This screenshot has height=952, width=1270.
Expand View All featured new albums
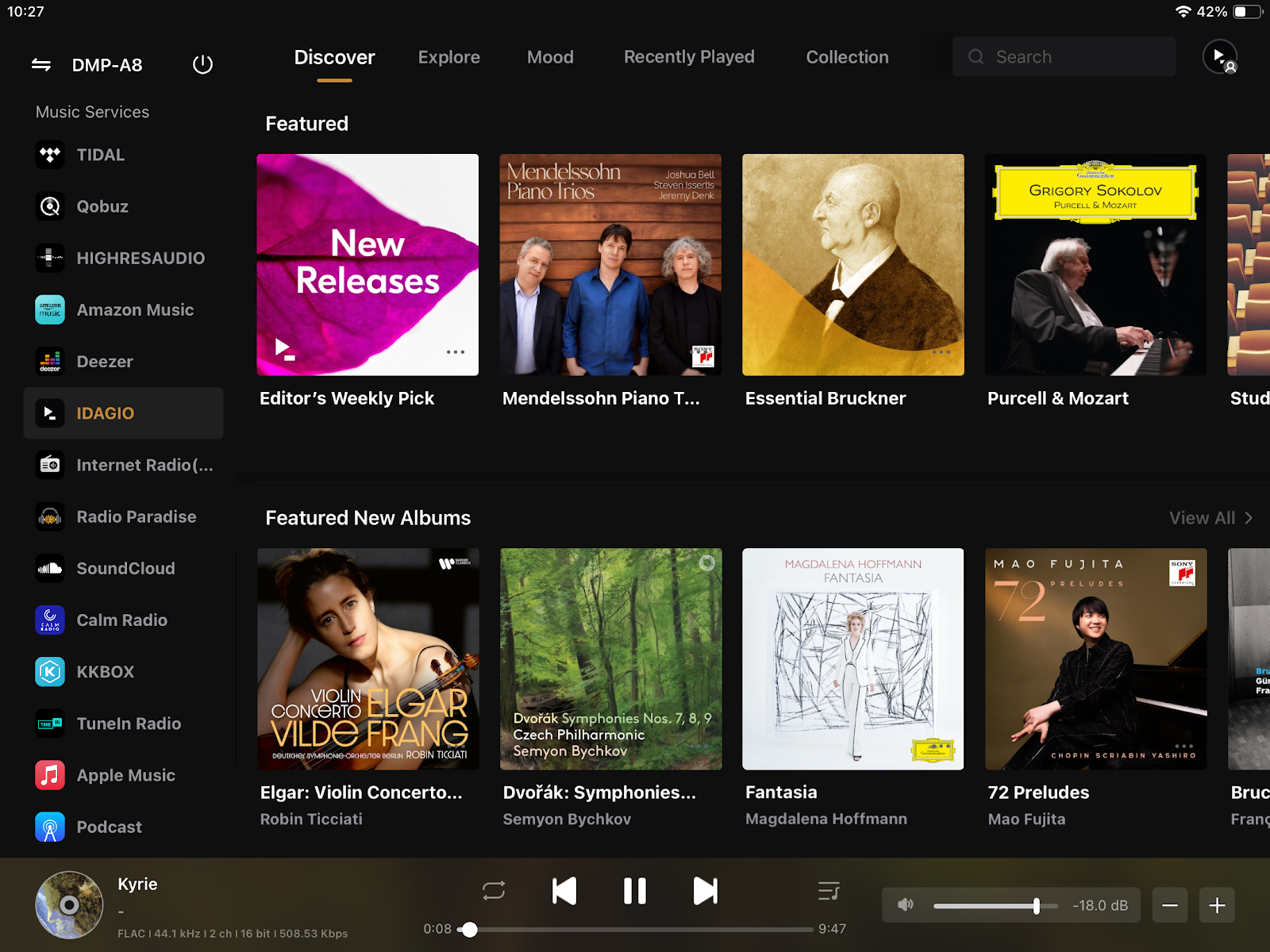point(1211,518)
